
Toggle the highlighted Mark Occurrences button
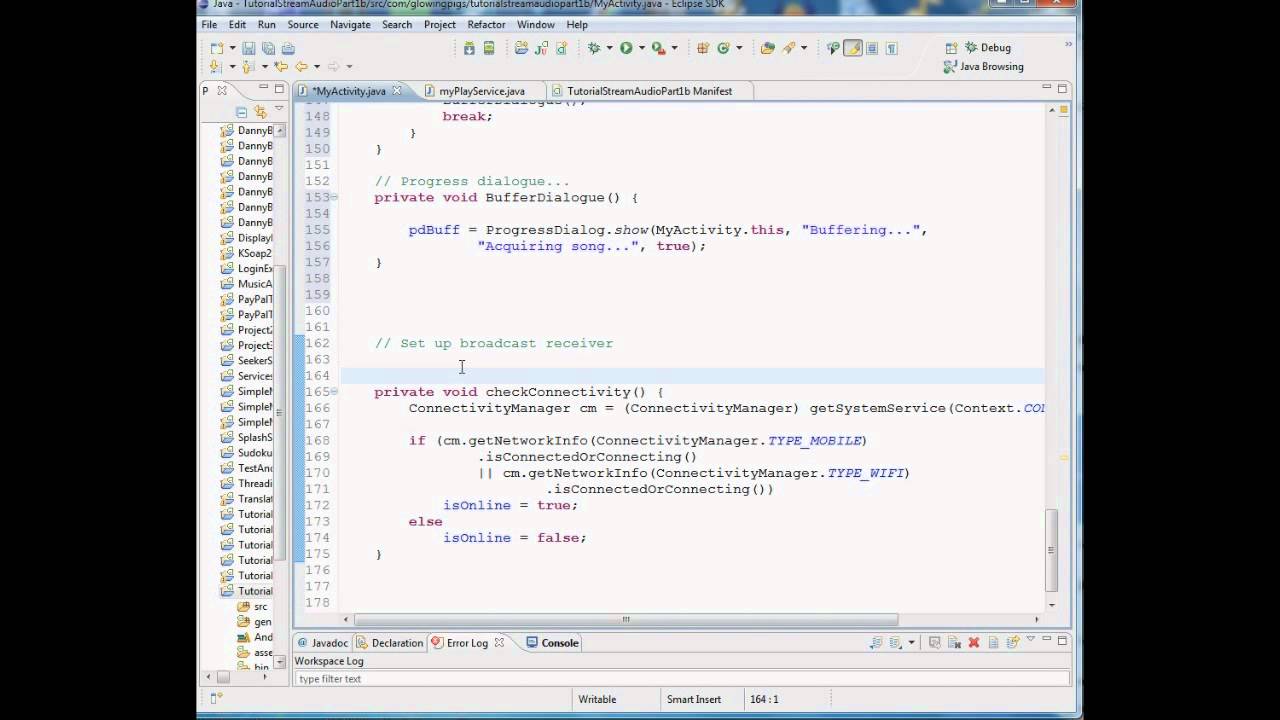tap(853, 48)
